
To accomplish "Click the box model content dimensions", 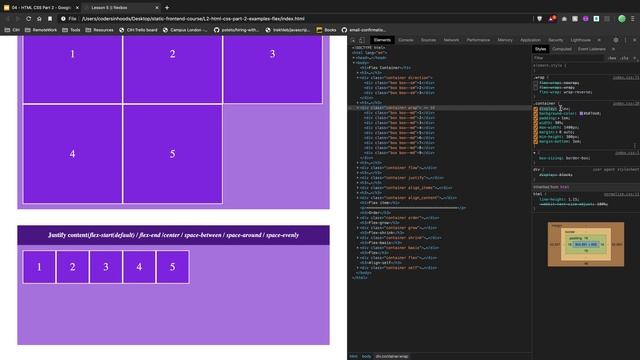I will tap(586, 244).
